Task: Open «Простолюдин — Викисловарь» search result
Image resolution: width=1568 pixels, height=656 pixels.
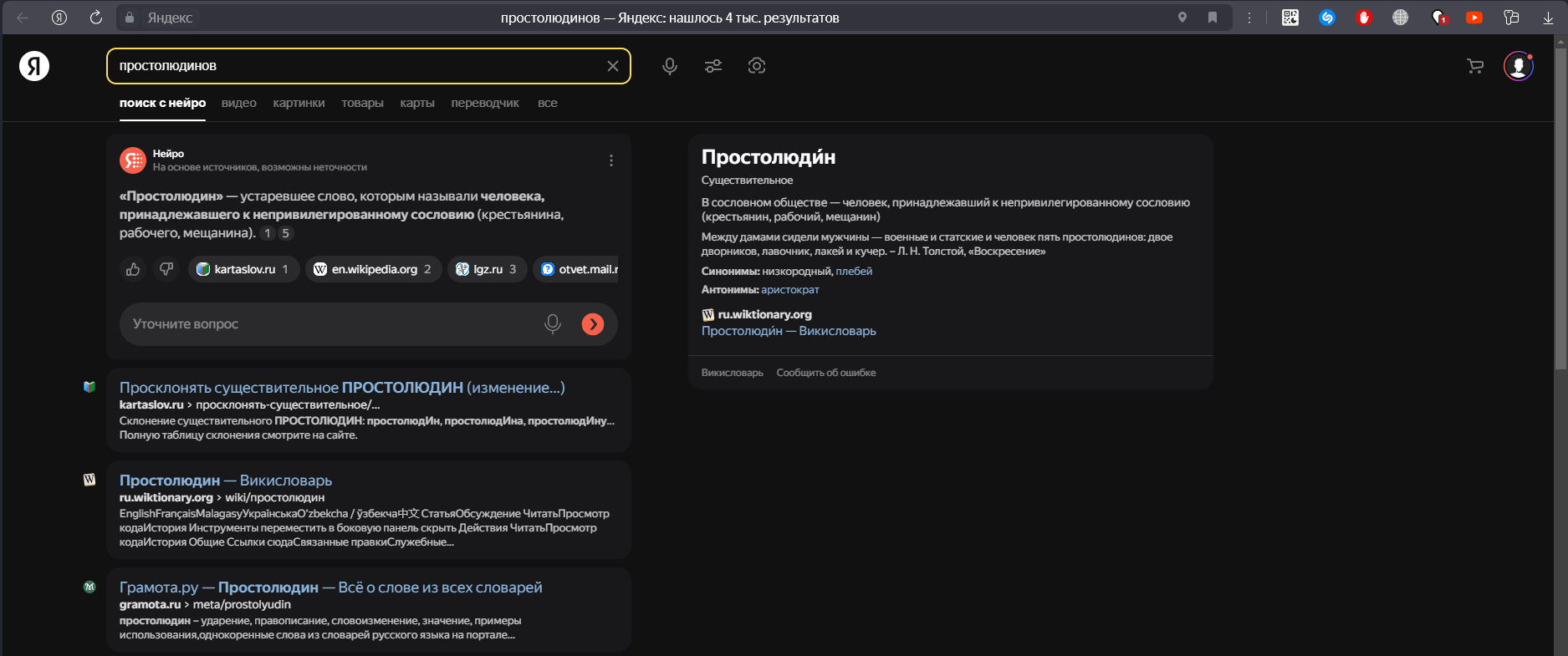Action: point(226,481)
